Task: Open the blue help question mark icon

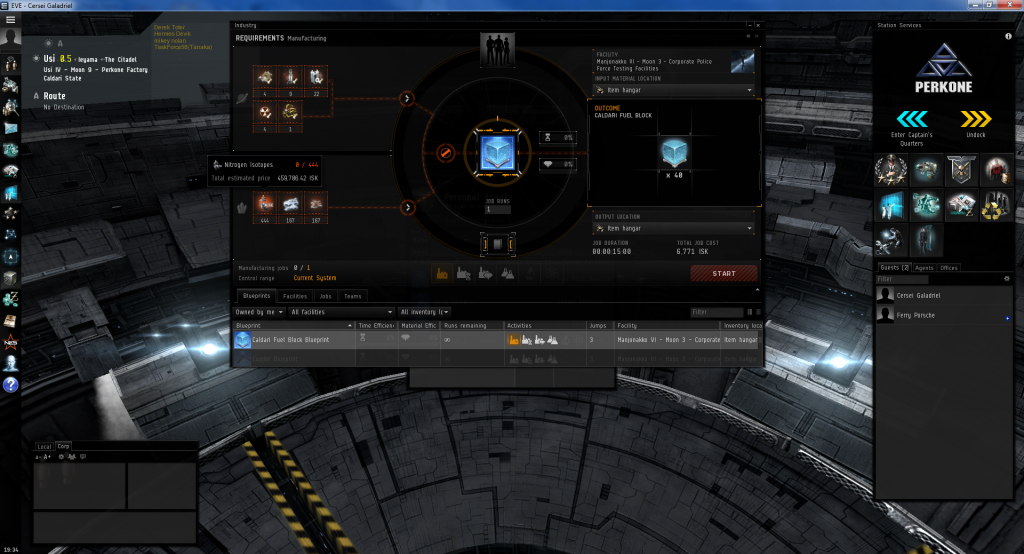Action: click(x=10, y=385)
